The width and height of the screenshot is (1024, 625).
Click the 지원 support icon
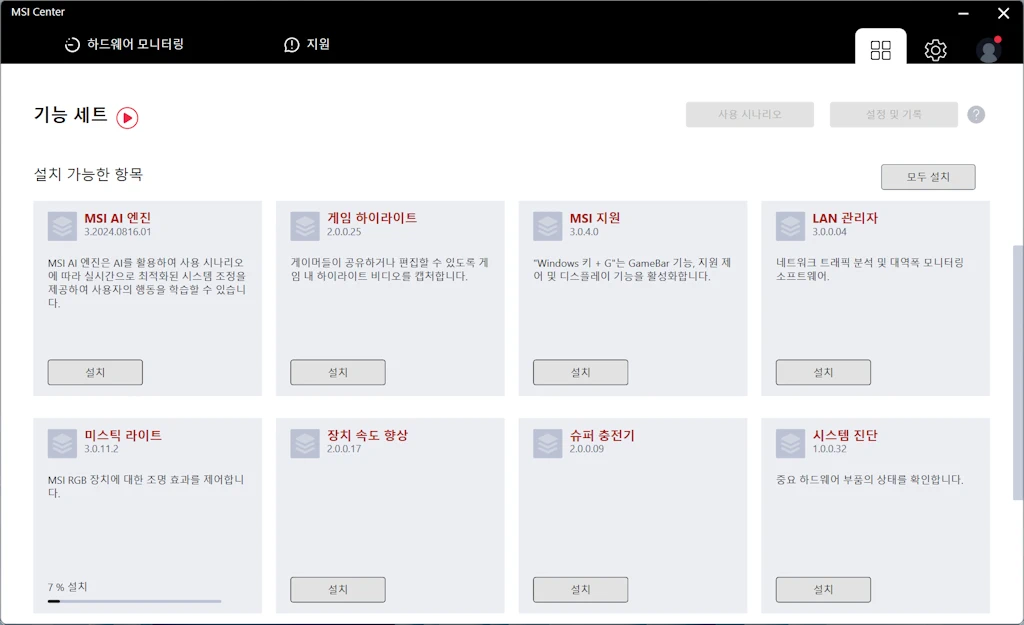click(x=291, y=44)
